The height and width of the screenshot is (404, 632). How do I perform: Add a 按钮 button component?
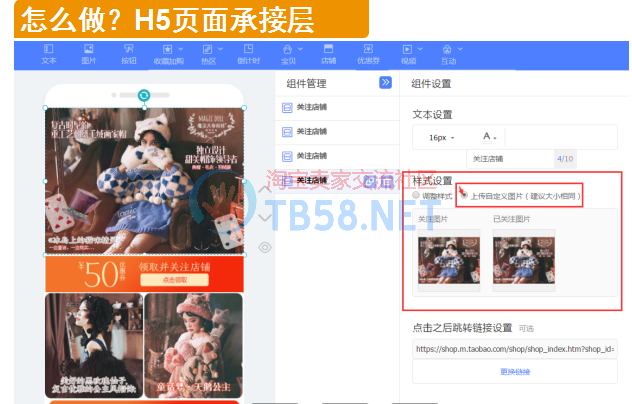point(128,54)
